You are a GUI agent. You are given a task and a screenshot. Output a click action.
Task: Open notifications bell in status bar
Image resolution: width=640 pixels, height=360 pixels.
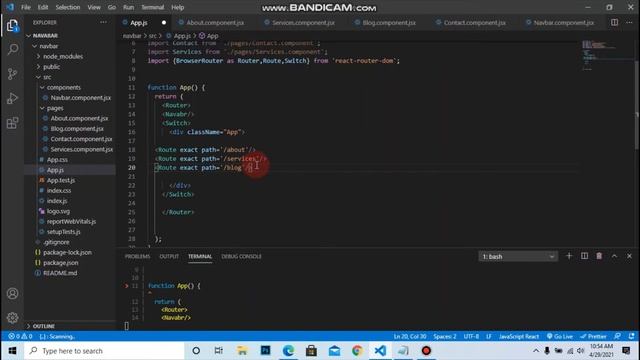coord(631,336)
